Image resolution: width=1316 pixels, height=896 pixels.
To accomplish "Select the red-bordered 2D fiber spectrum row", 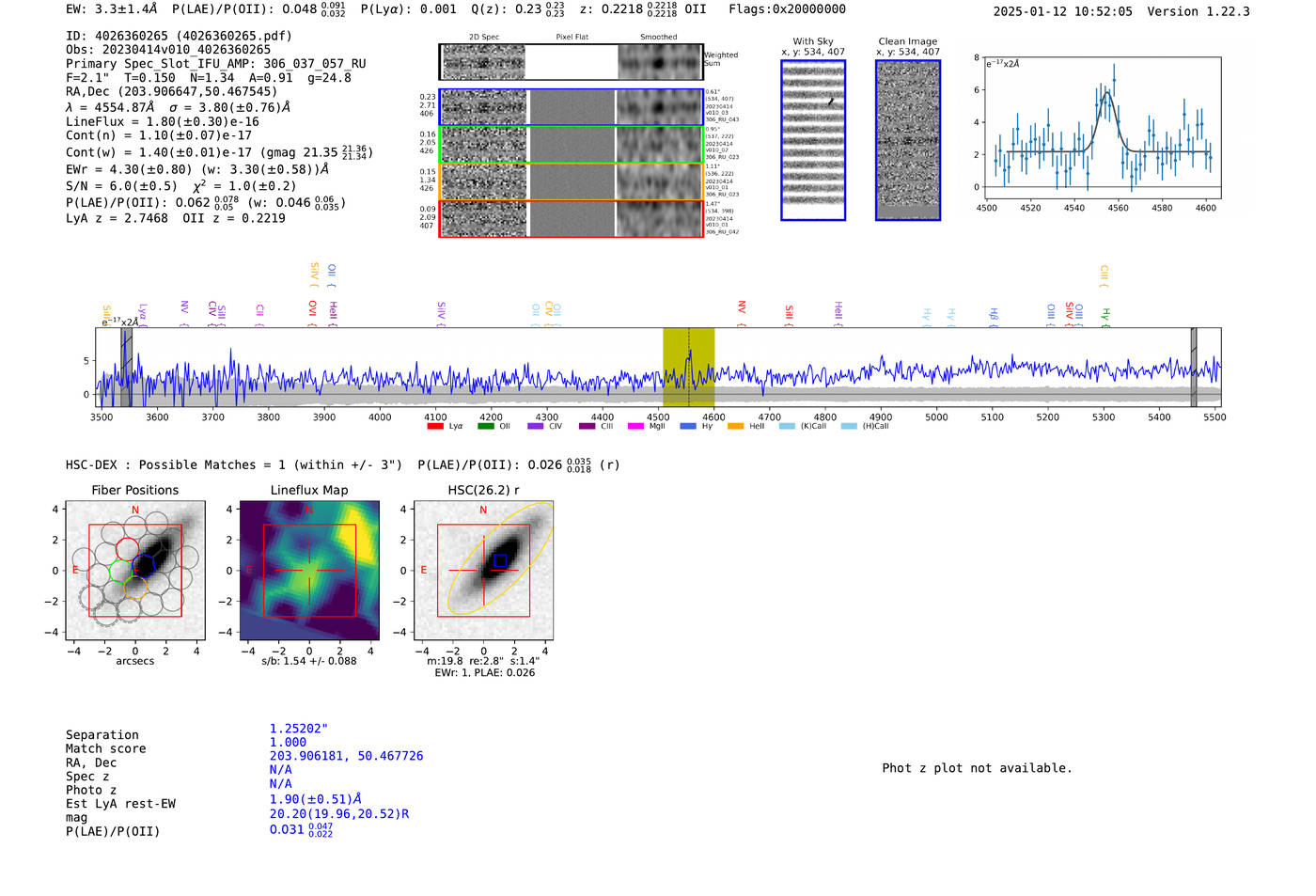I will coord(572,218).
